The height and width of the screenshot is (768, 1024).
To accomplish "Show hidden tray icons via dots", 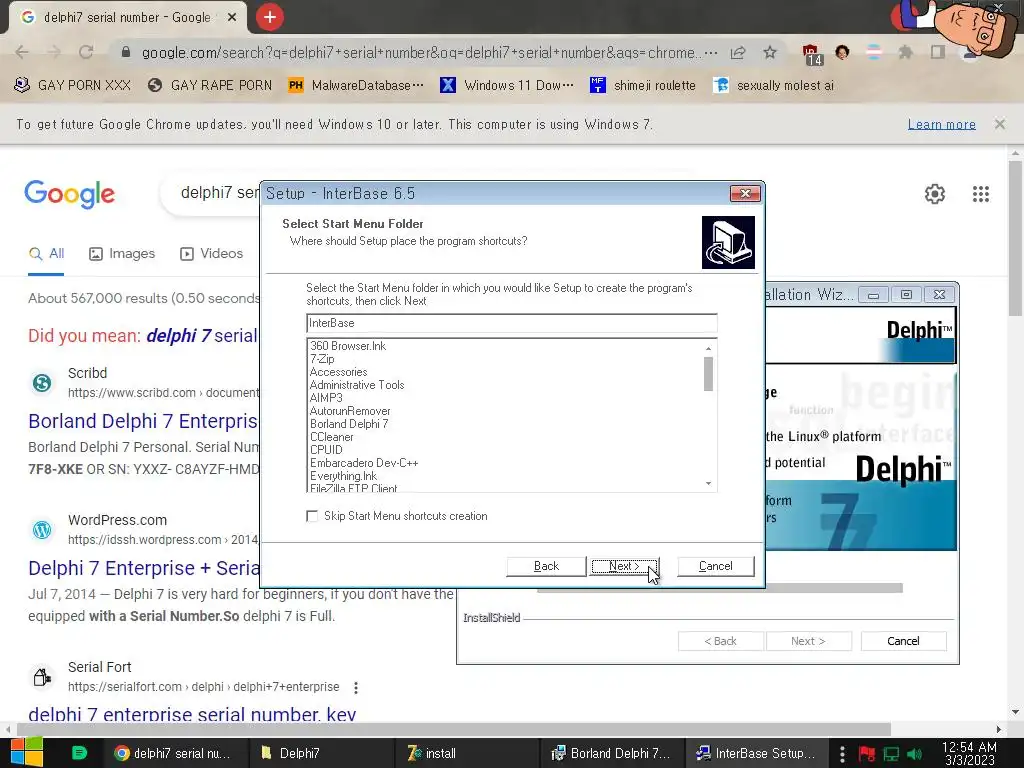I will point(842,754).
